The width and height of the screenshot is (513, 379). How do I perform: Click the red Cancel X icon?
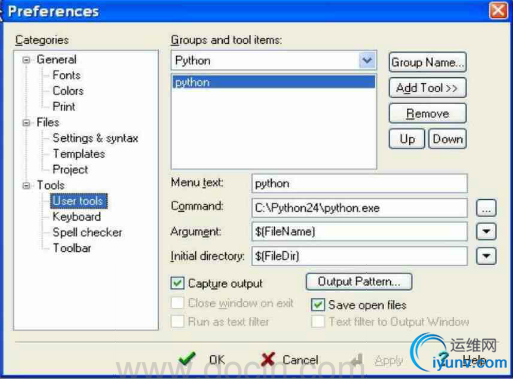pyautogui.click(x=268, y=359)
